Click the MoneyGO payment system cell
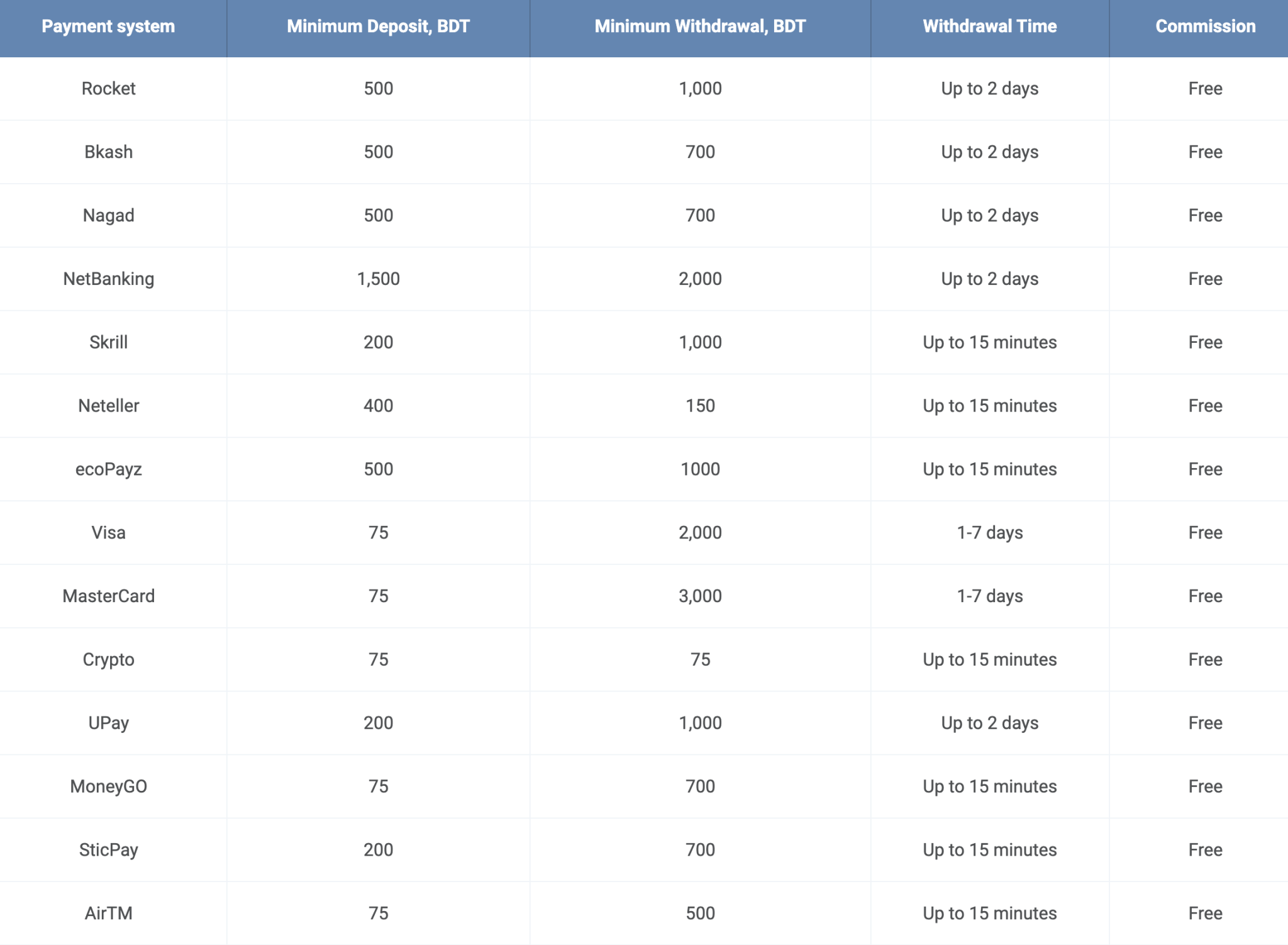Screen dimensions: 1288x945 coord(108,786)
